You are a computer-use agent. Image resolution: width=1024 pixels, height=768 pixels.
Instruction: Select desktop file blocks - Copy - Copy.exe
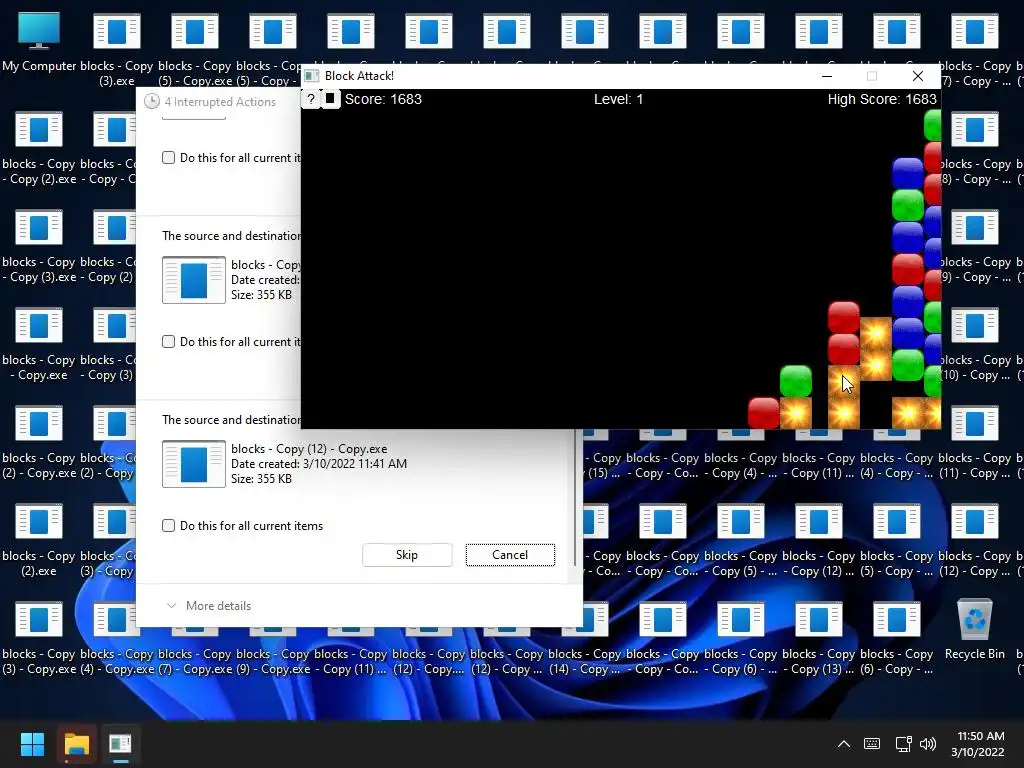click(39, 344)
